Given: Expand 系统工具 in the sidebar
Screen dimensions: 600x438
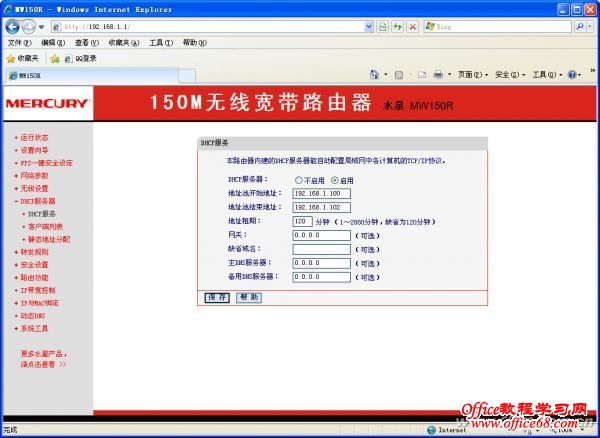Looking at the screenshot, I should [x=34, y=329].
